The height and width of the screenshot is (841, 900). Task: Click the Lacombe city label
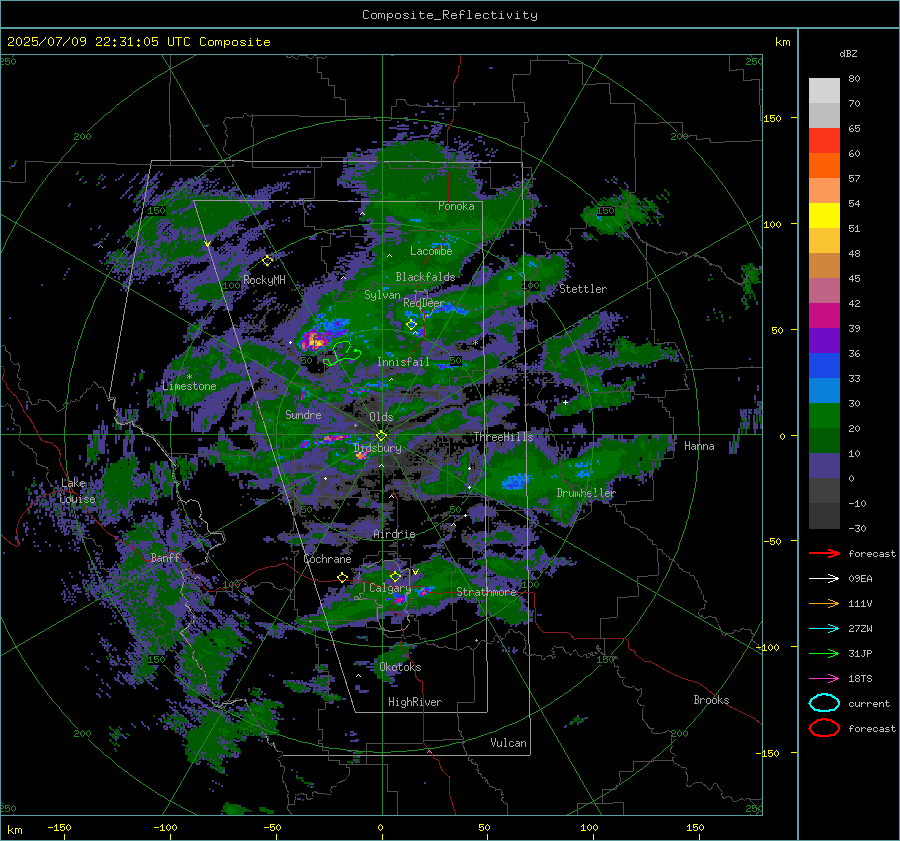(431, 251)
